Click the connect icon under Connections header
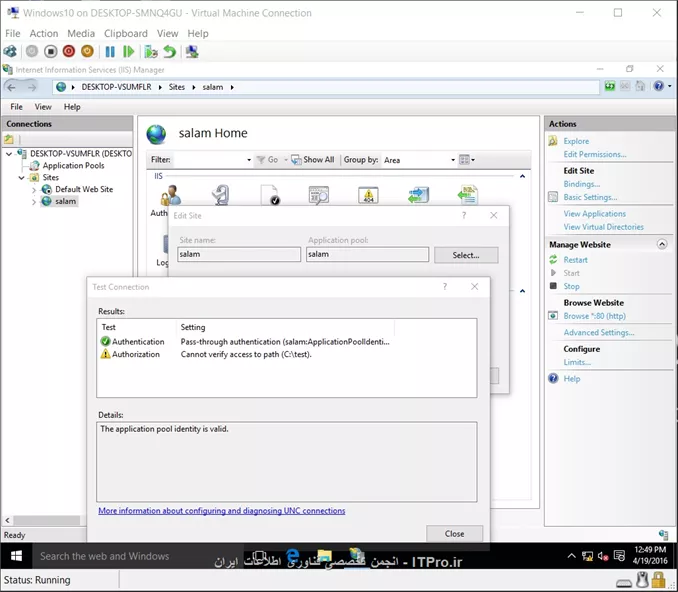678x592 pixels. 9,139
